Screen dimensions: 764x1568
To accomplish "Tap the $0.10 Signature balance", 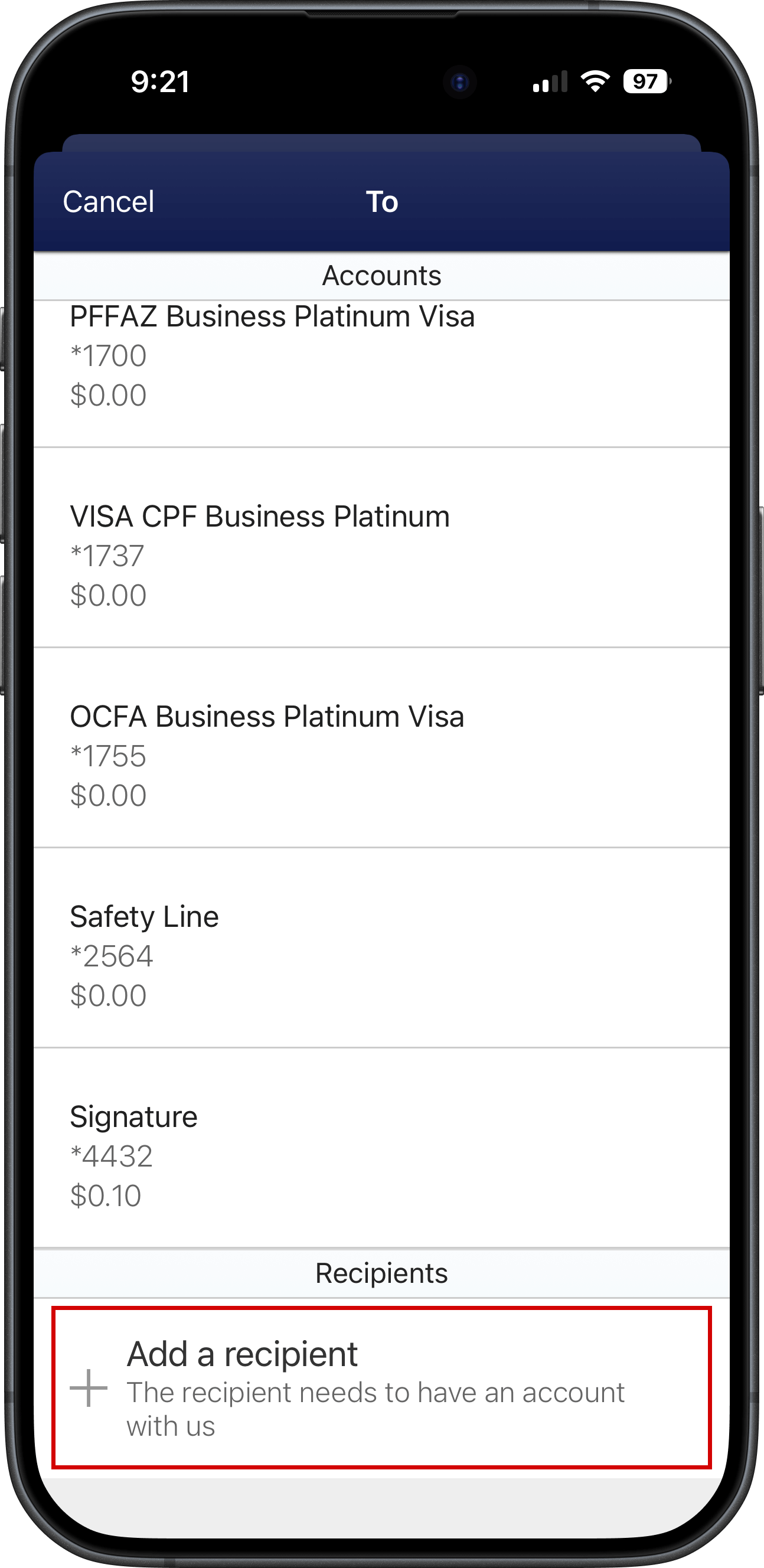I will tap(106, 1195).
